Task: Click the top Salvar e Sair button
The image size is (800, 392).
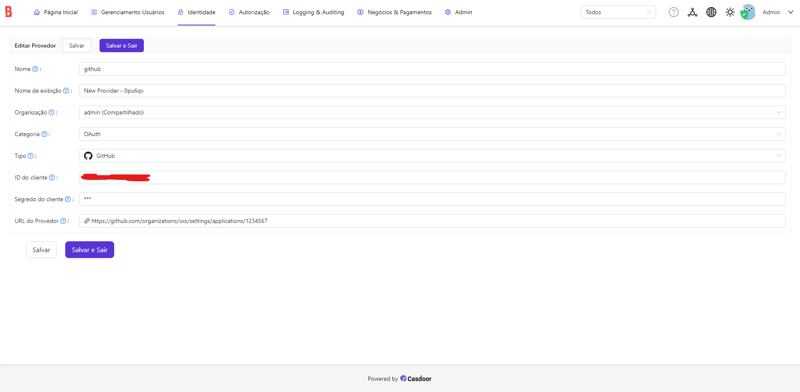Action: pos(121,45)
